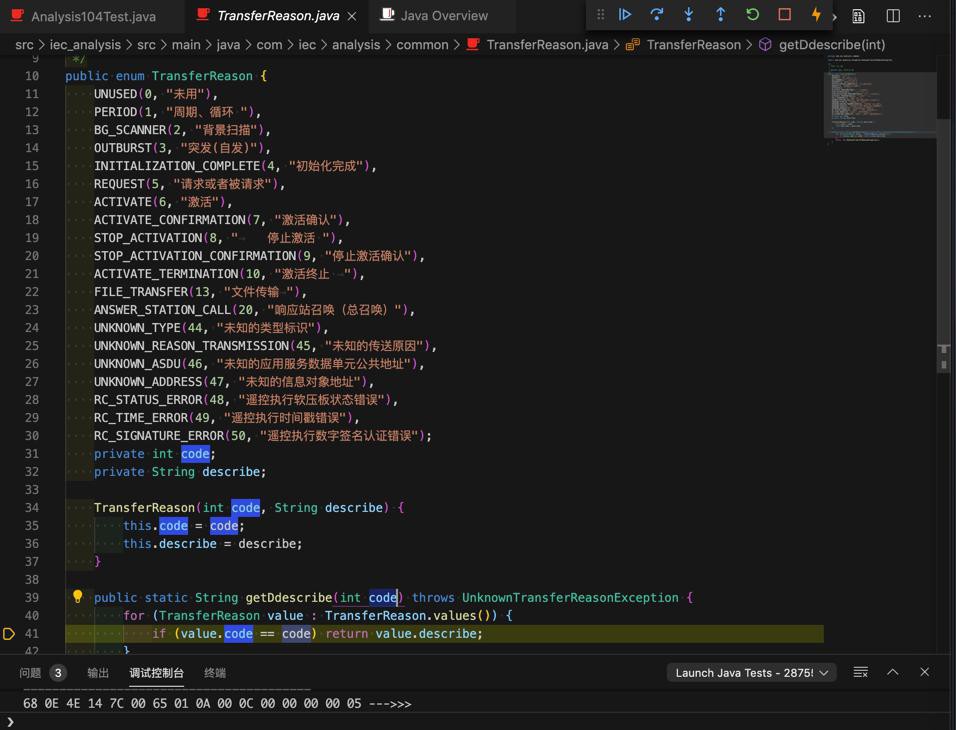Click the Hot Code Replace lightning icon
The width and height of the screenshot is (956, 730).
816,15
